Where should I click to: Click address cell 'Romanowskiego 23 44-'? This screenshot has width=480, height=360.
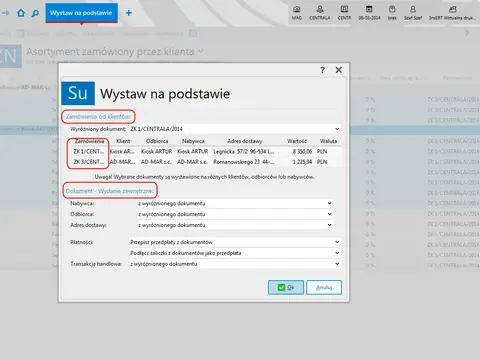click(244, 162)
